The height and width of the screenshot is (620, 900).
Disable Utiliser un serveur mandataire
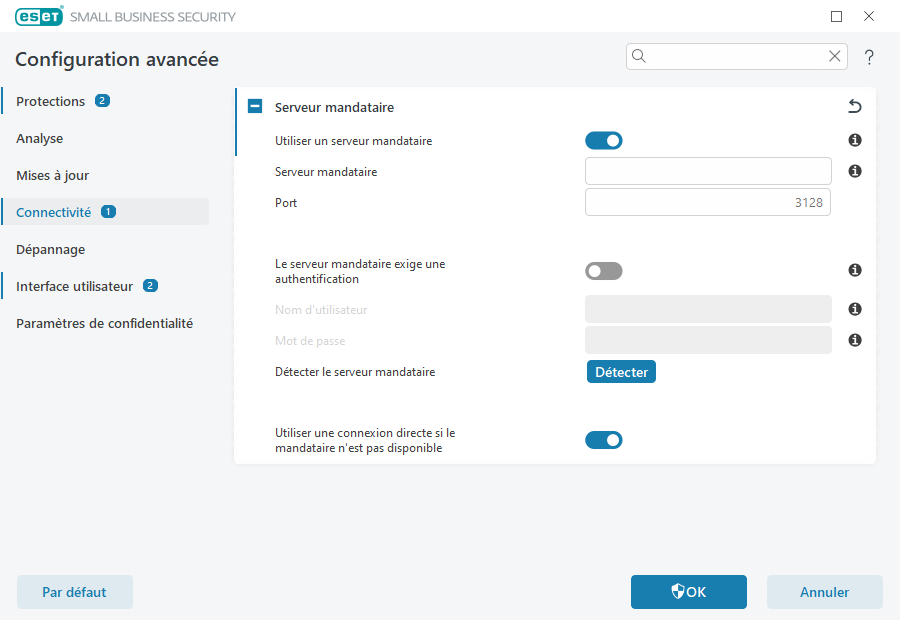pos(604,140)
